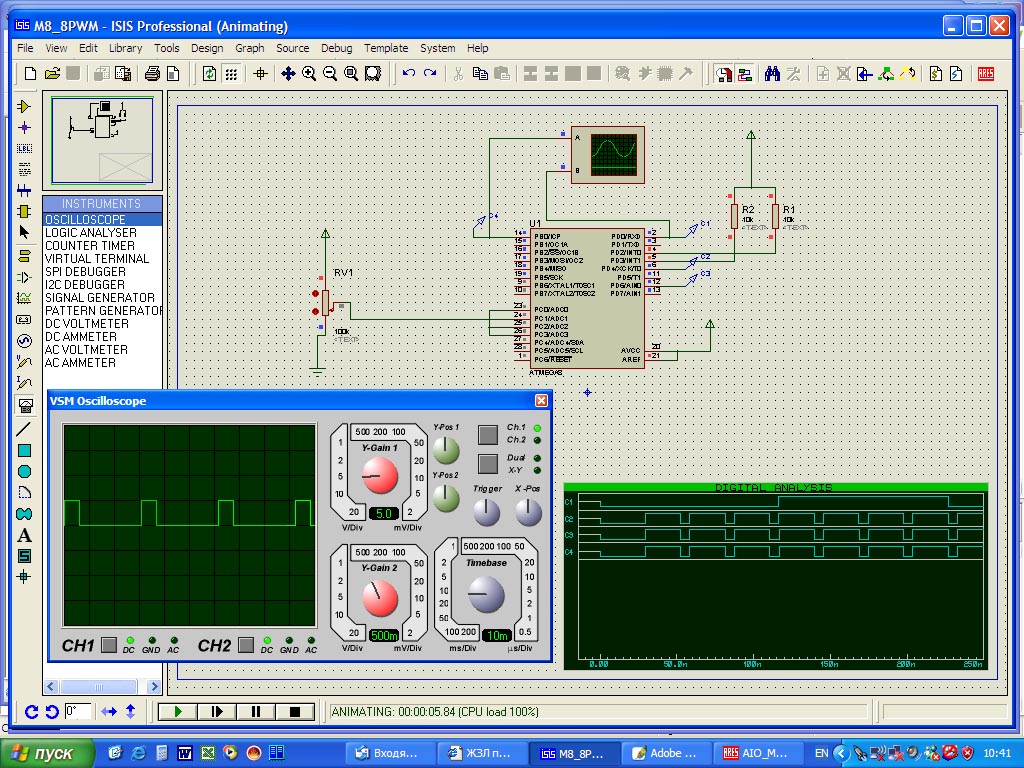This screenshot has width=1024, height=768.
Task: Toggle the Dual/X-Y mode button
Action: point(487,463)
